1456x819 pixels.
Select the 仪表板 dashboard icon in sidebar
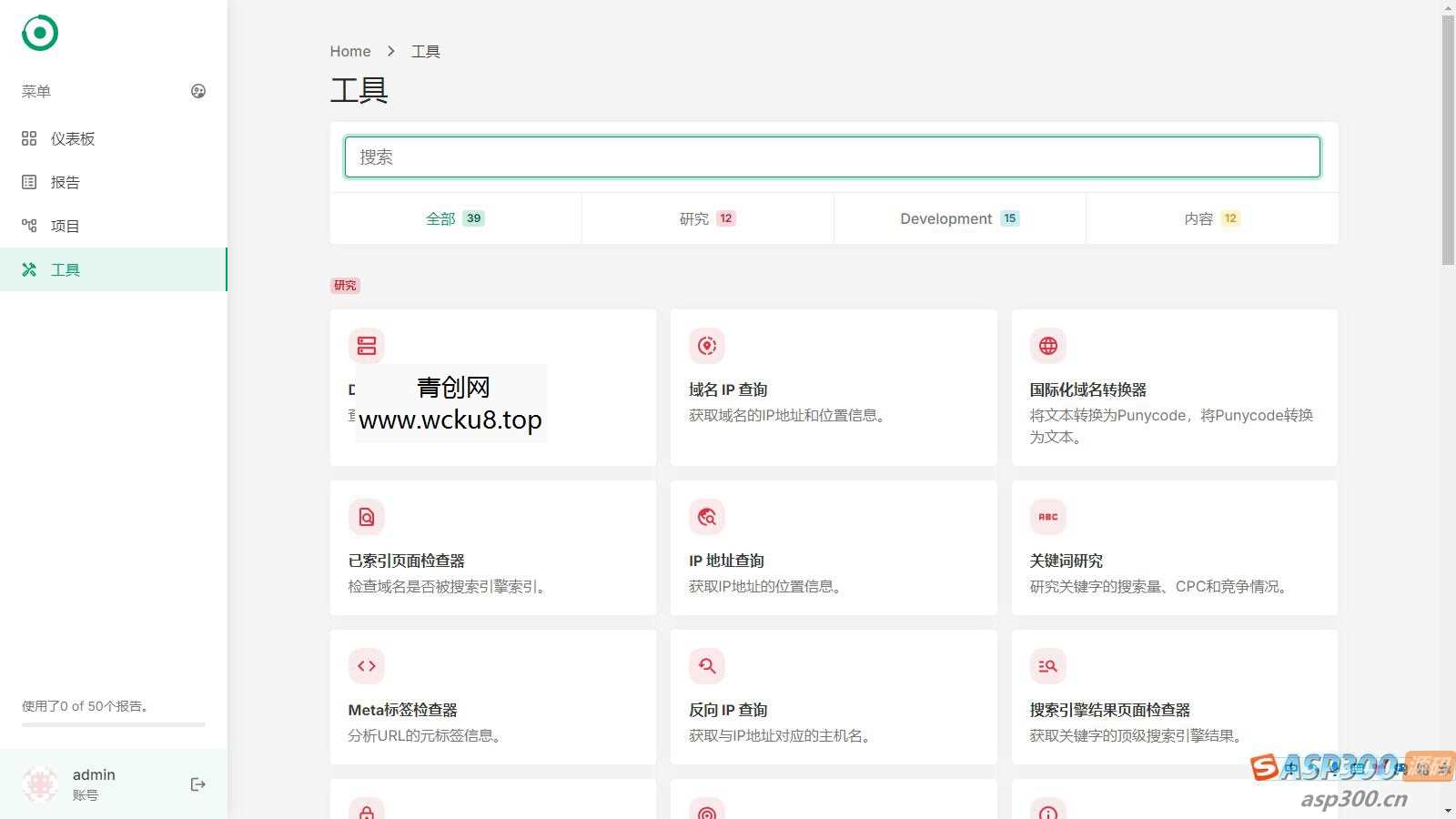pos(28,138)
